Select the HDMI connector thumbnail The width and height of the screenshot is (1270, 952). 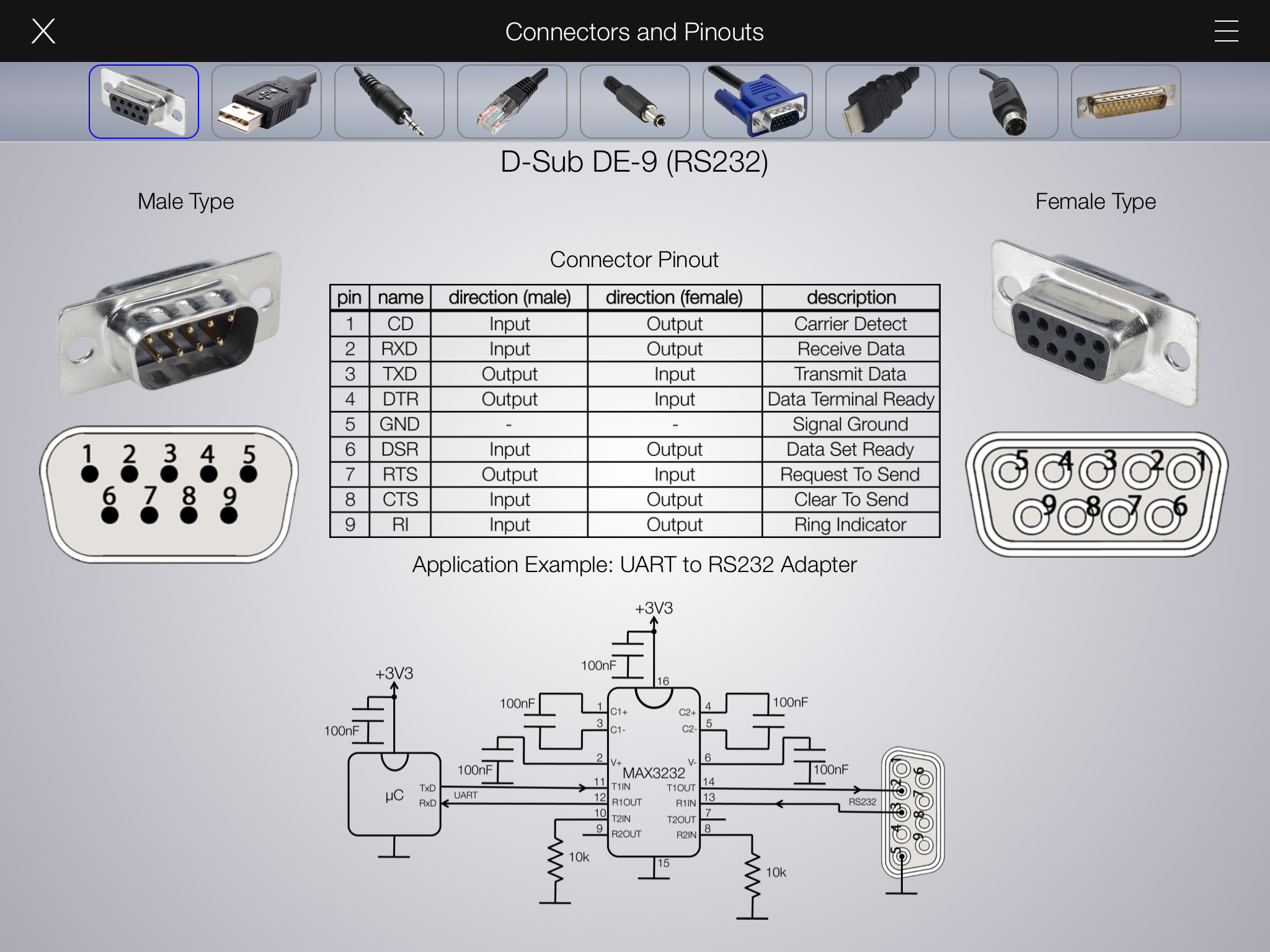point(881,102)
